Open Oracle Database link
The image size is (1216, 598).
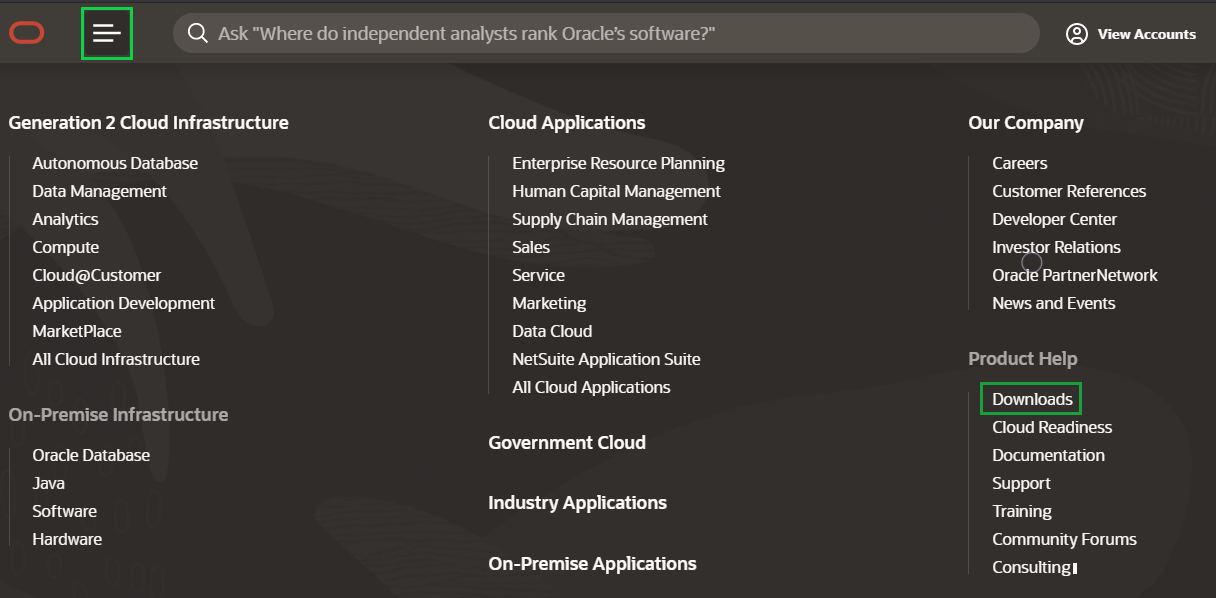pos(91,455)
